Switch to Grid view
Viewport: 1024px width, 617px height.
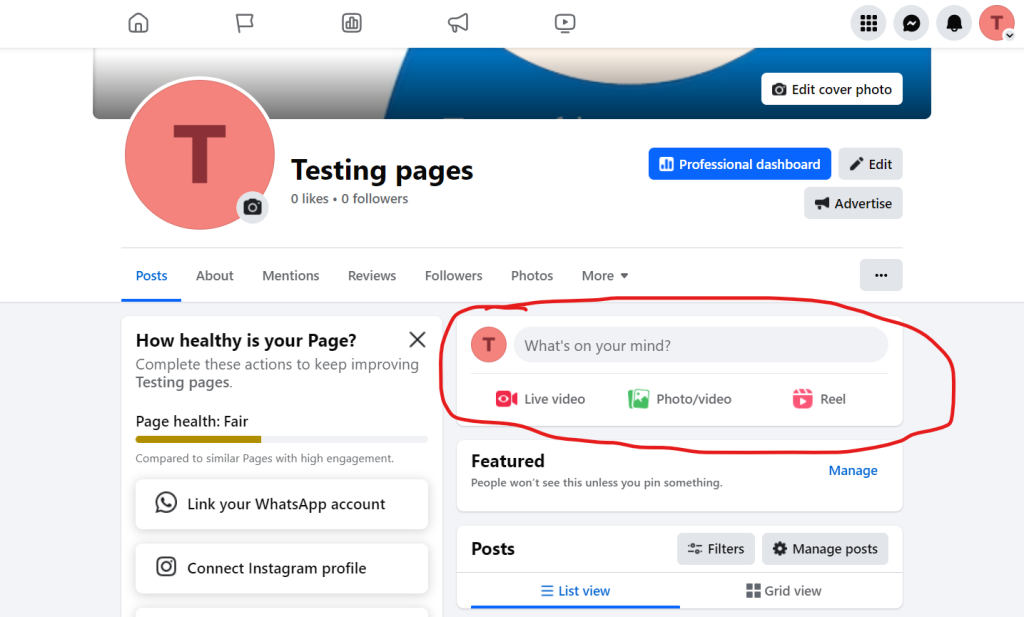[x=784, y=591]
